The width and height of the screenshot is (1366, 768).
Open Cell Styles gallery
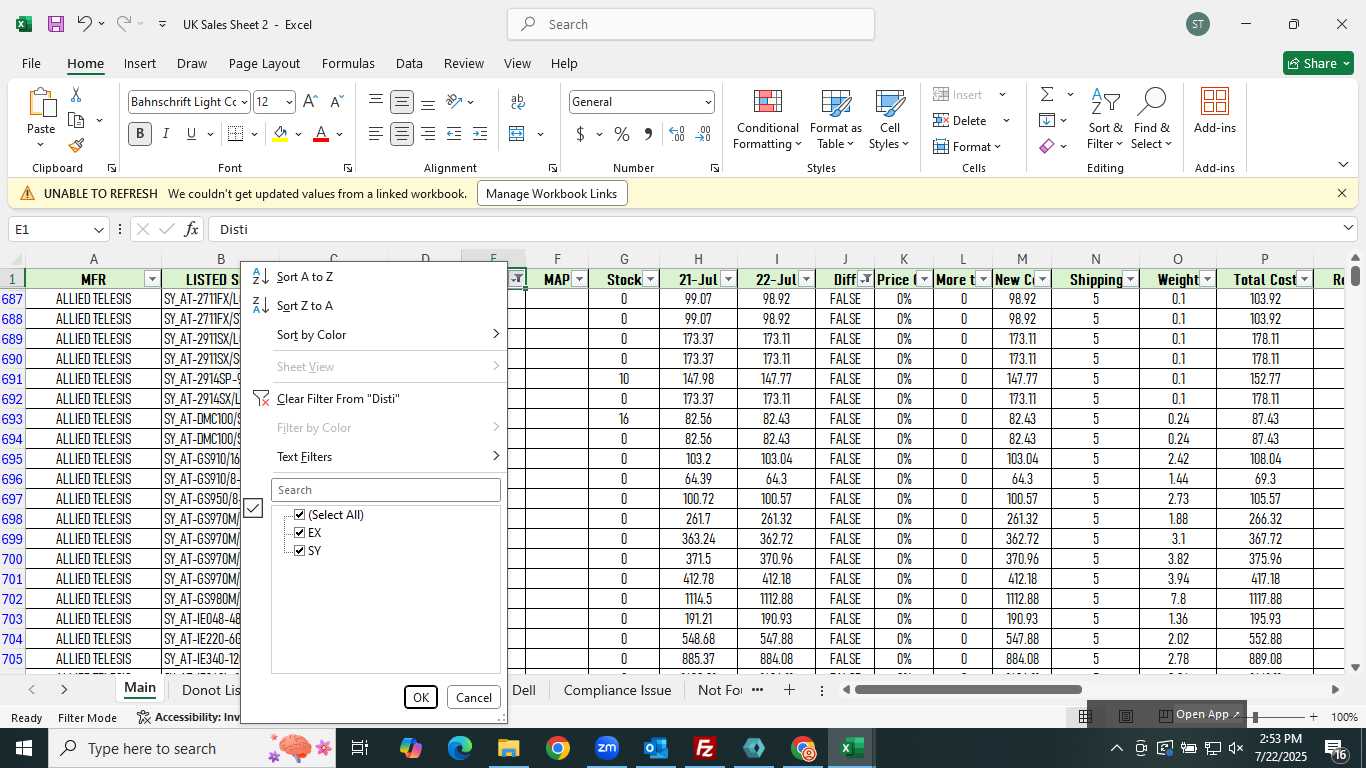(889, 120)
